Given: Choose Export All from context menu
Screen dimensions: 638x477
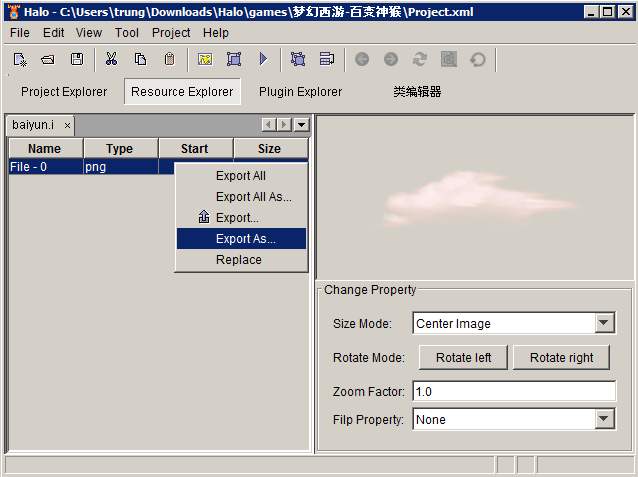Looking at the screenshot, I should click(241, 176).
